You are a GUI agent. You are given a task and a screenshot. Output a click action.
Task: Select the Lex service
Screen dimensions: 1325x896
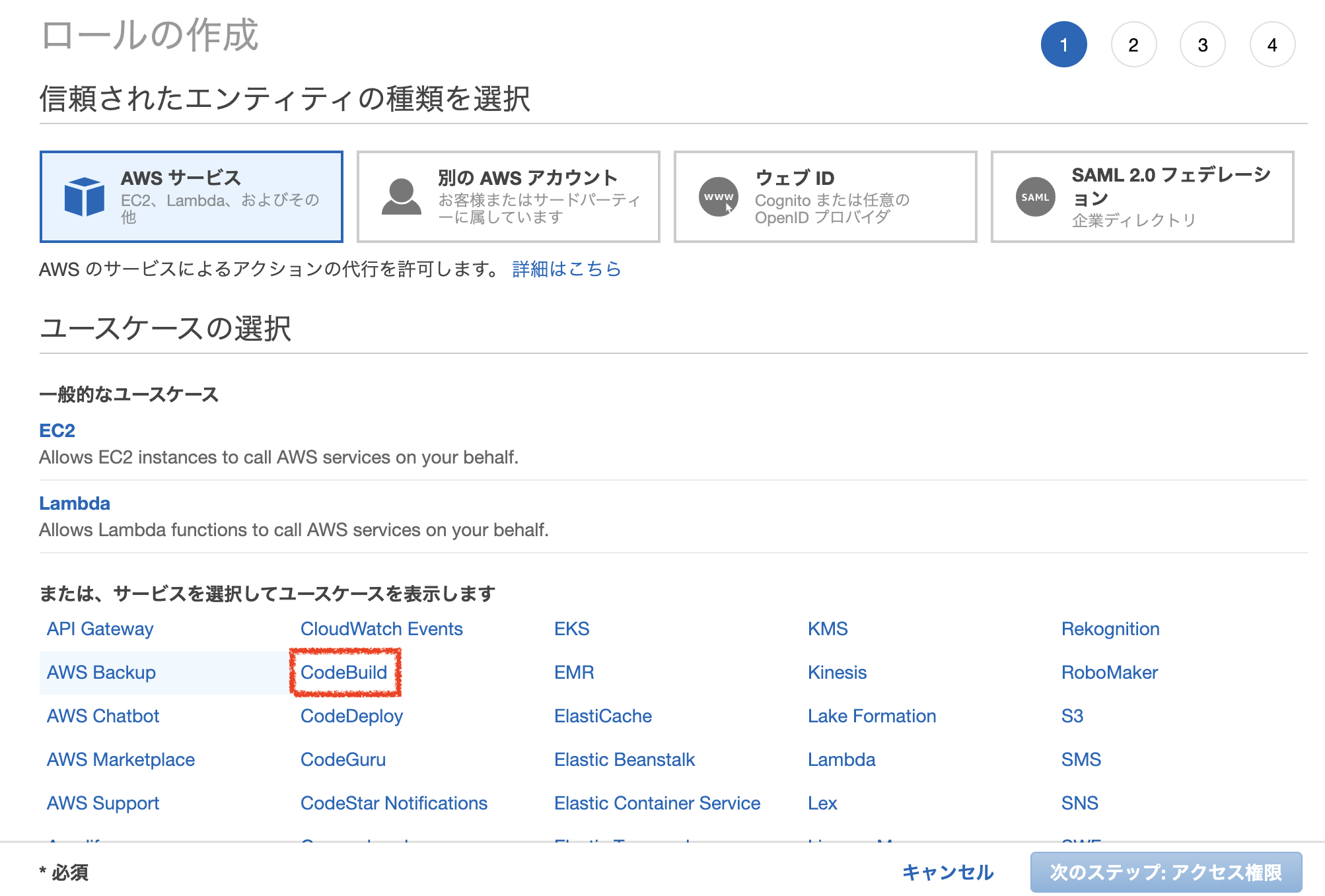(x=823, y=803)
